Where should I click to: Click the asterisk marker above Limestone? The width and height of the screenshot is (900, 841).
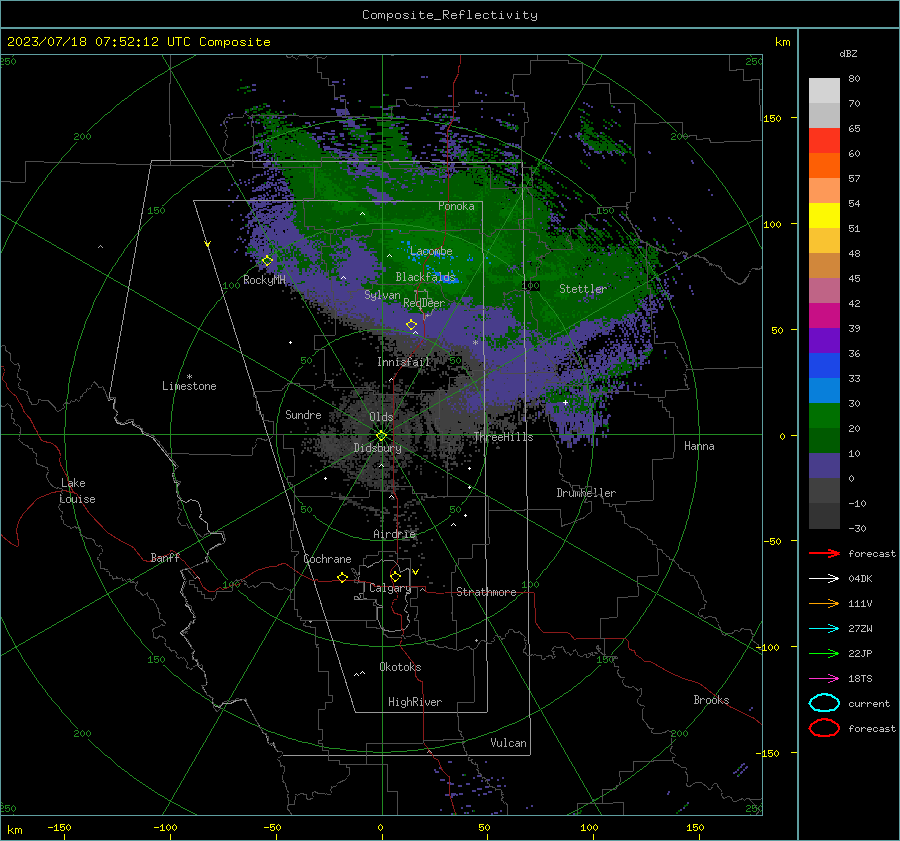(x=189, y=377)
